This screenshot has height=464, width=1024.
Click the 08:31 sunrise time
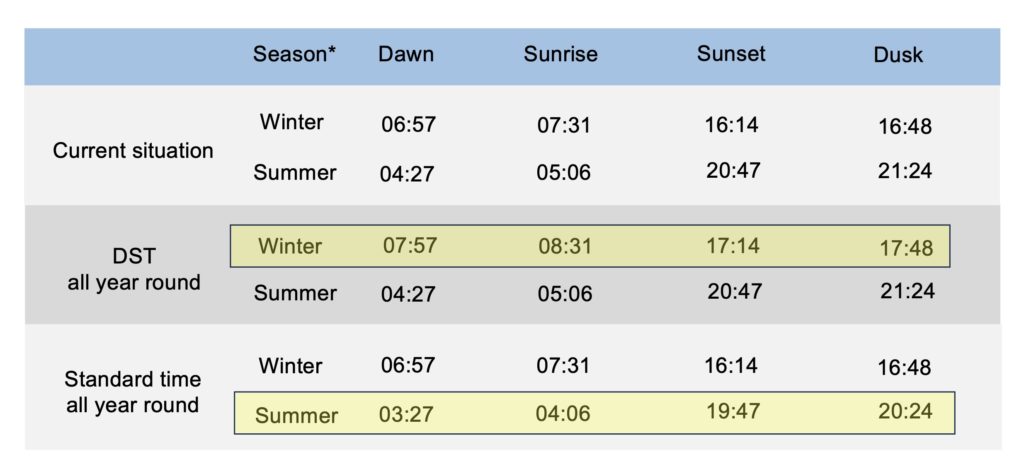point(564,245)
